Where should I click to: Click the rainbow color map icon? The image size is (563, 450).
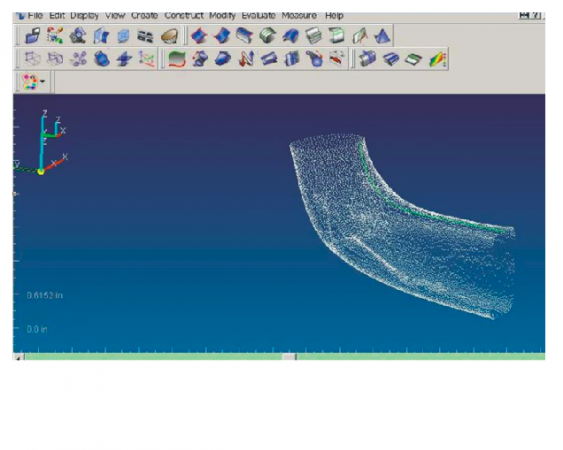pos(438,59)
